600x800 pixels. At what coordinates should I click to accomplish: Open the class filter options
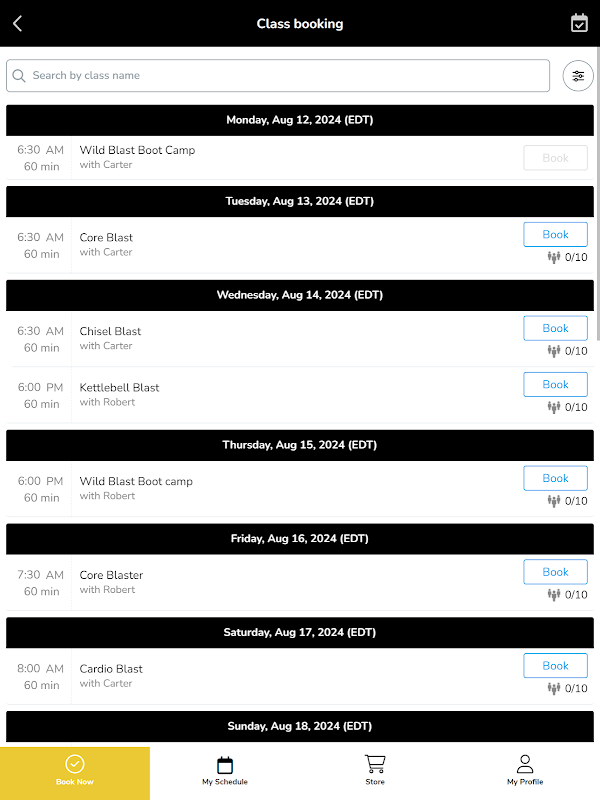(578, 76)
